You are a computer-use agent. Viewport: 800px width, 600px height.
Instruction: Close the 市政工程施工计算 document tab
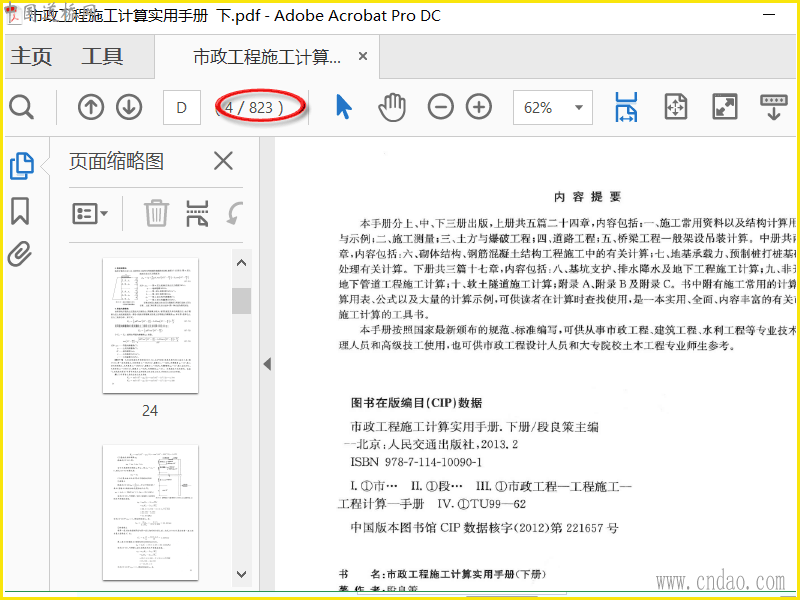coord(363,56)
